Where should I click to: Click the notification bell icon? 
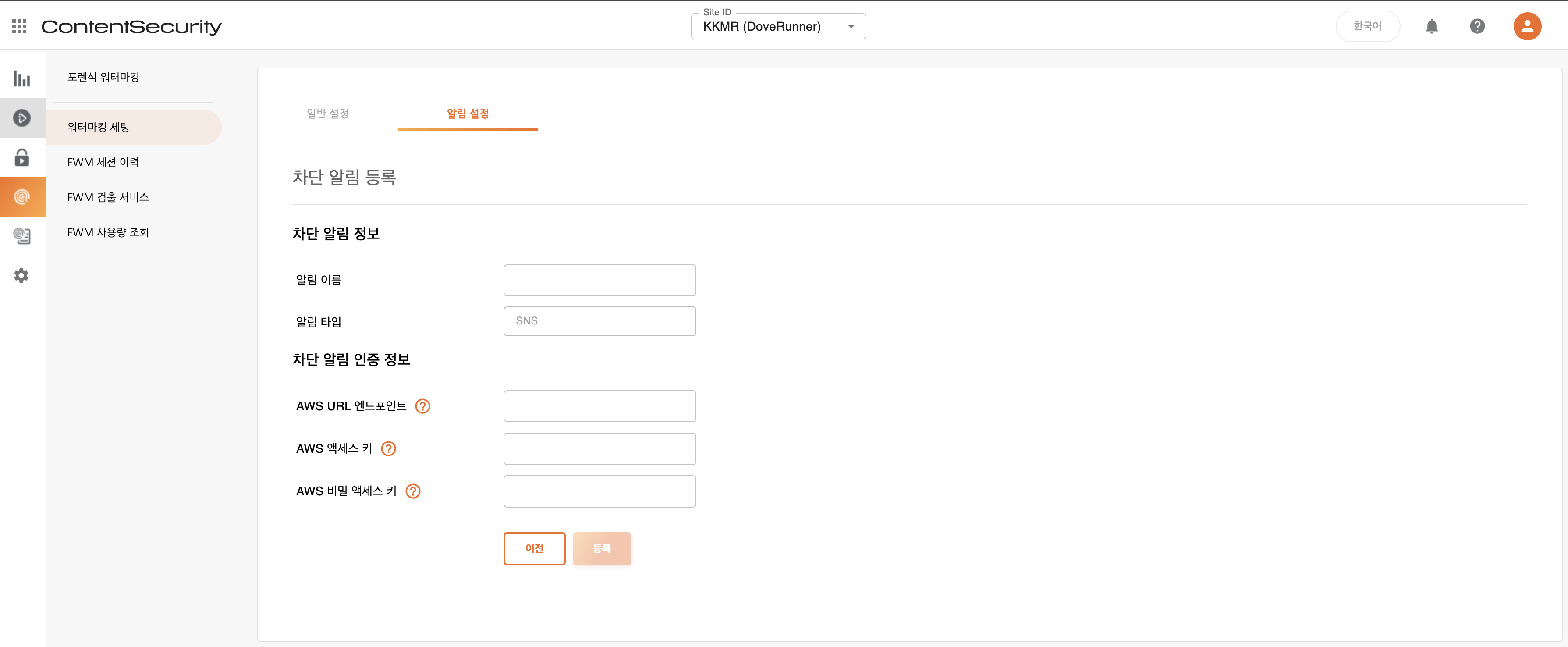point(1431,26)
